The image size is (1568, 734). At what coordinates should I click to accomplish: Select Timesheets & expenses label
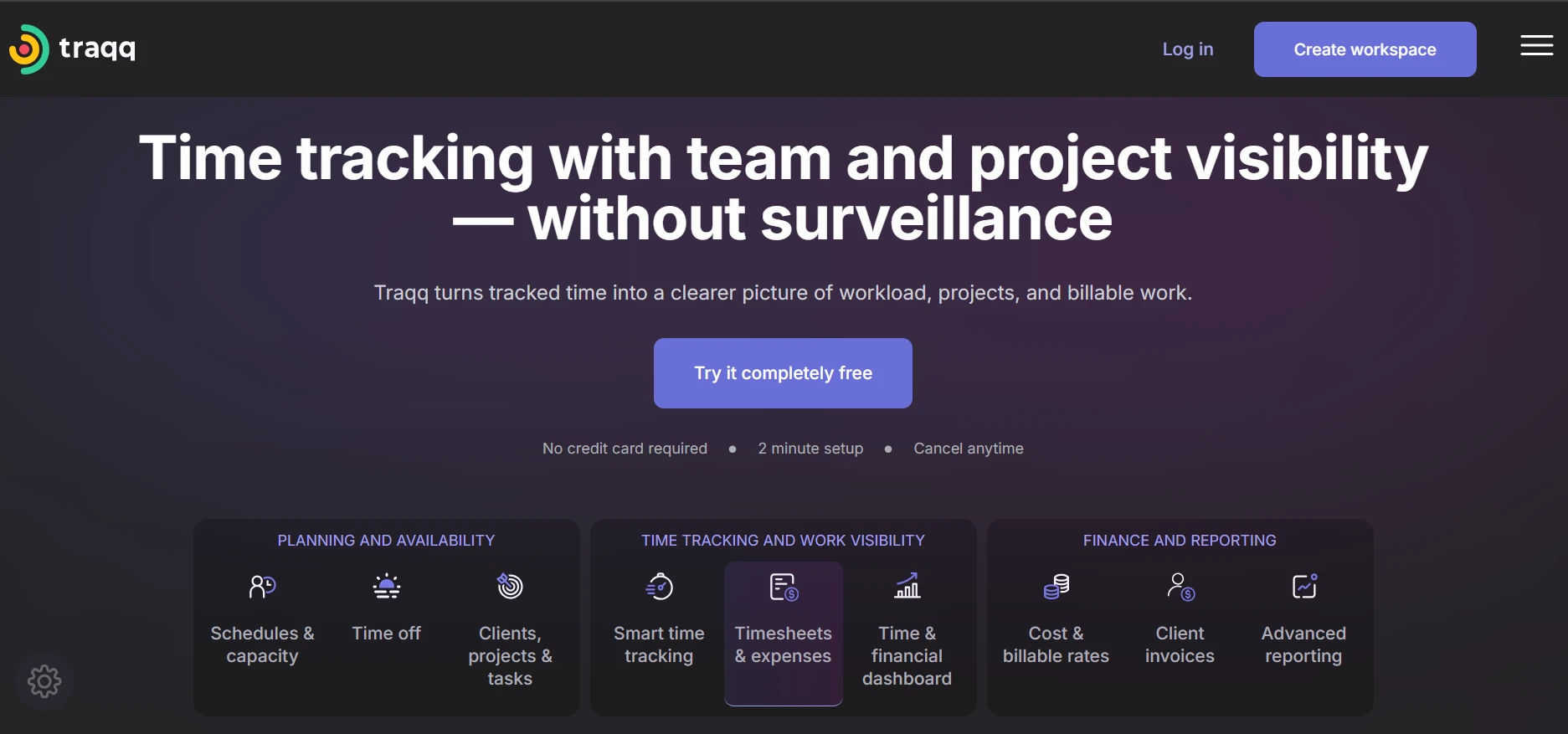pos(784,644)
